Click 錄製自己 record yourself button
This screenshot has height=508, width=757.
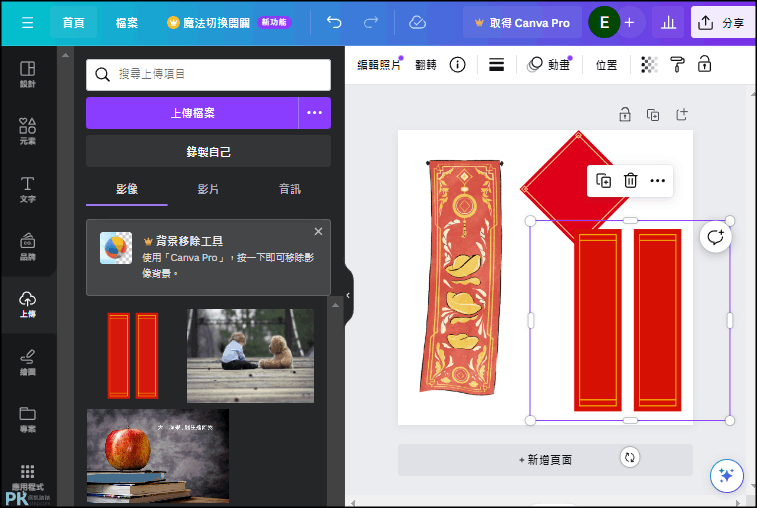(208, 152)
